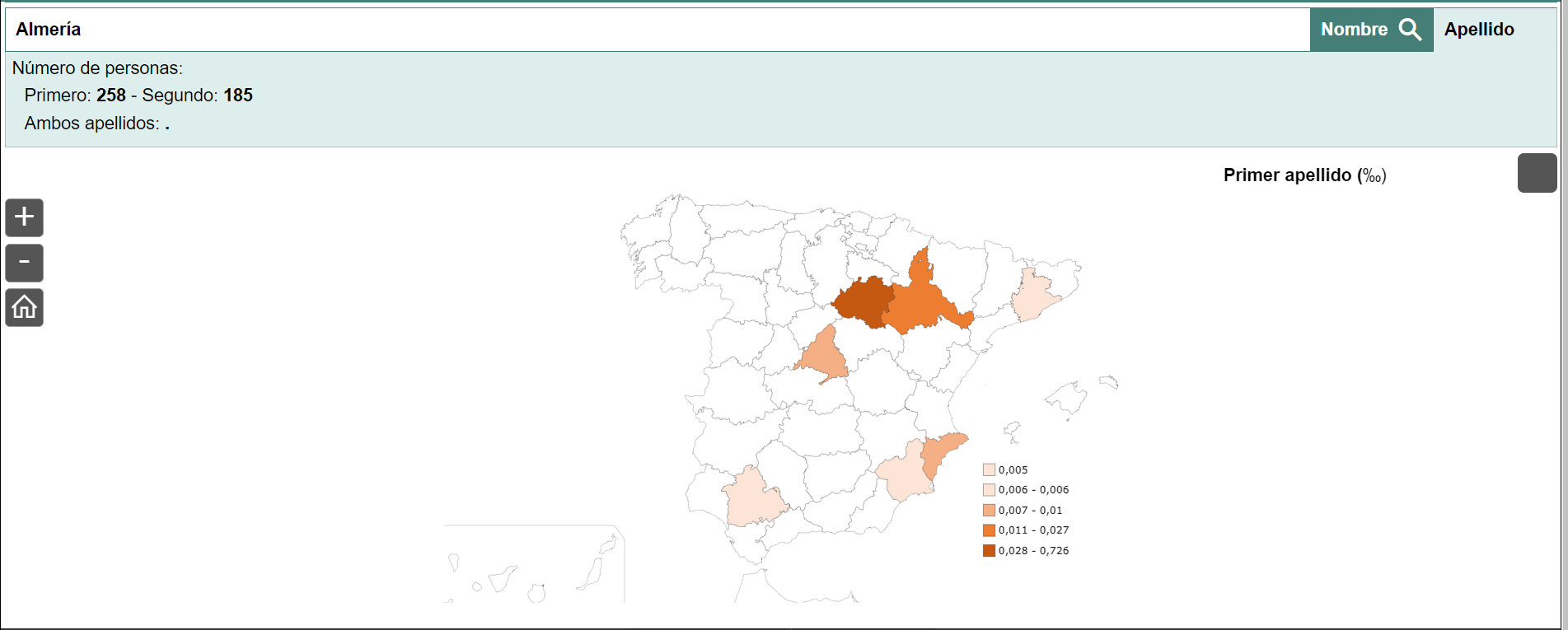Viewport: 1568px width, 630px height.
Task: Click the '0,028 - 0,726' legend text
Action: [1033, 550]
